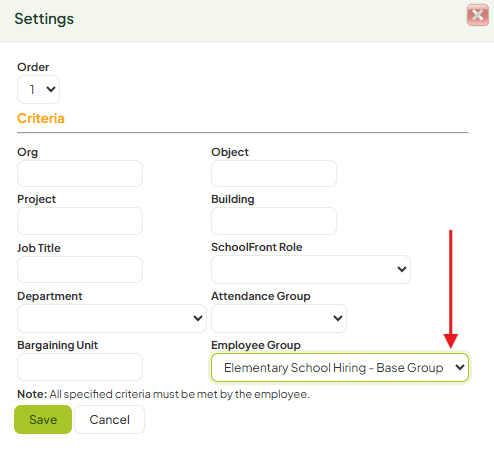Click the Building text field
The width and height of the screenshot is (494, 450).
pyautogui.click(x=274, y=221)
